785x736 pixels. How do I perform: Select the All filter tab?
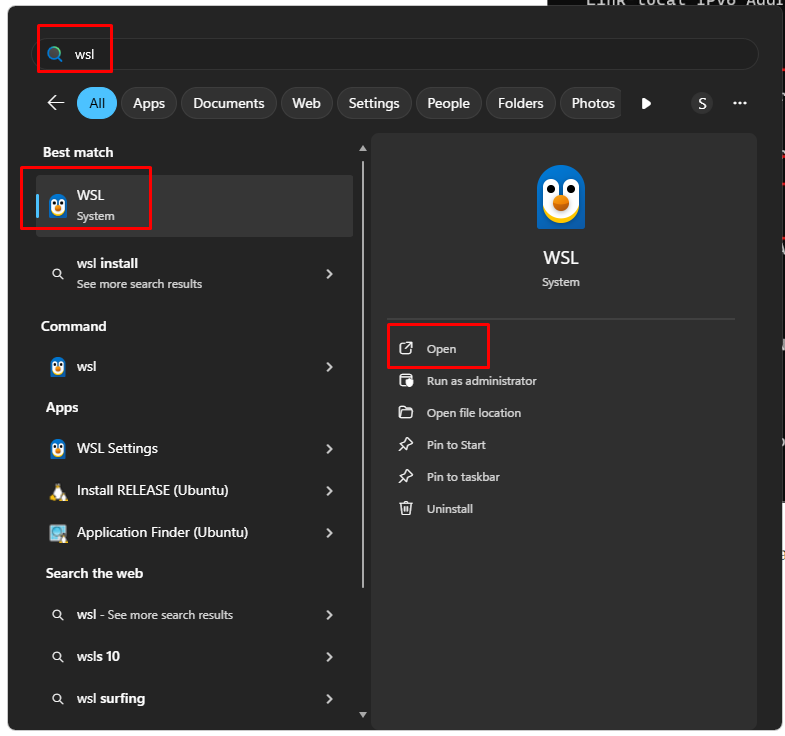[97, 103]
